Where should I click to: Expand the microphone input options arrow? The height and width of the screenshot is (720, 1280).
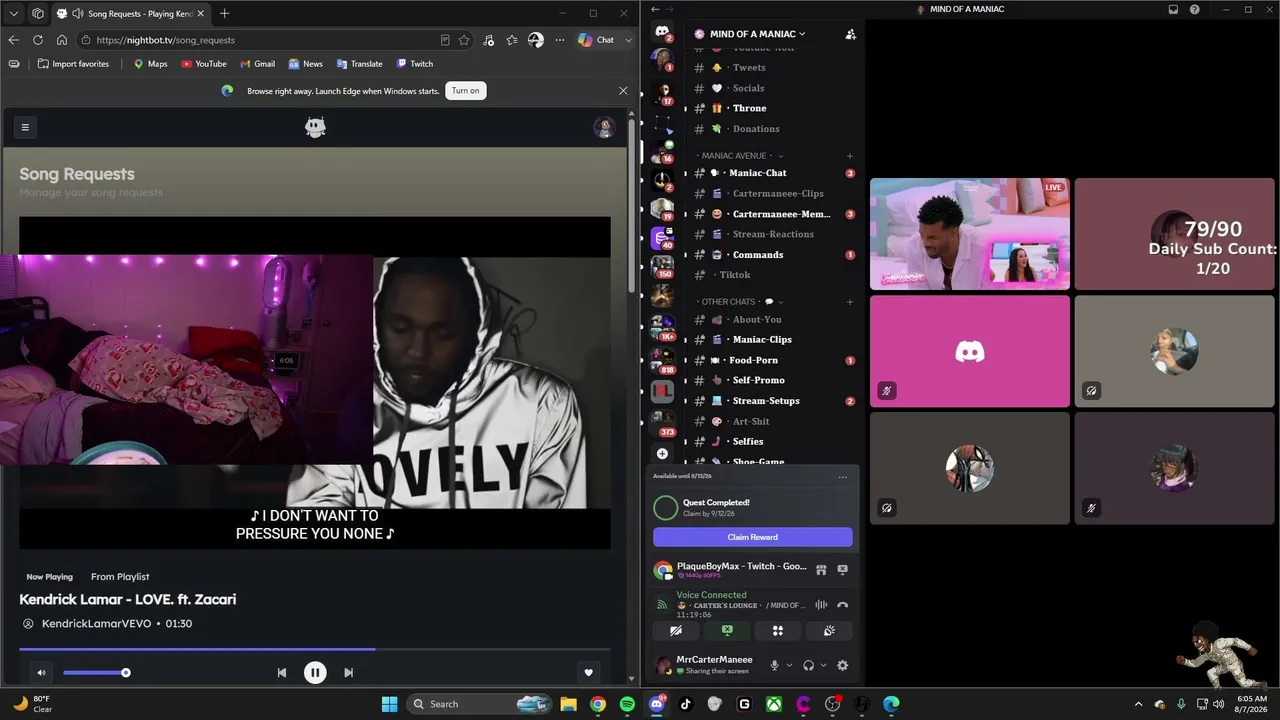pyautogui.click(x=789, y=665)
